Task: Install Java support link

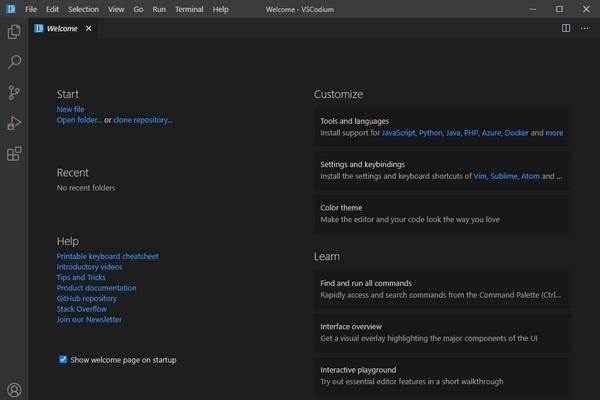Action: click(x=453, y=133)
